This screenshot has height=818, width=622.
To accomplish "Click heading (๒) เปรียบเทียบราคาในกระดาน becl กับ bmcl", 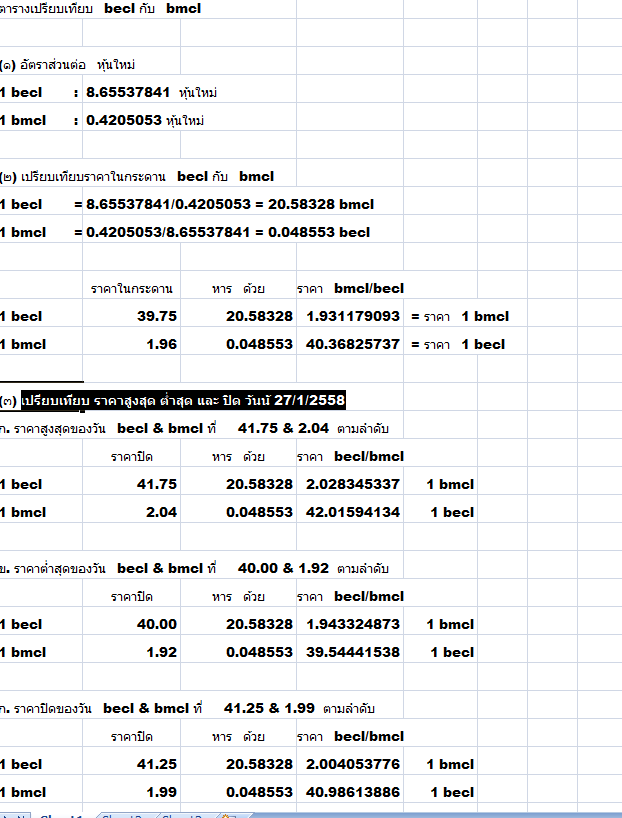I will (137, 177).
